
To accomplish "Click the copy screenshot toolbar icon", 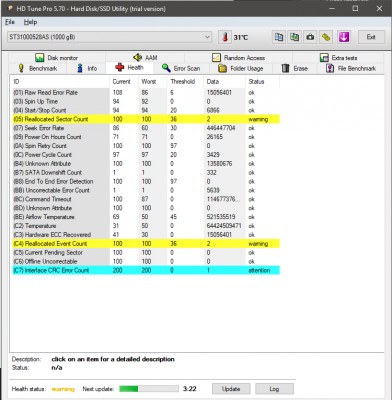I will (x=295, y=37).
